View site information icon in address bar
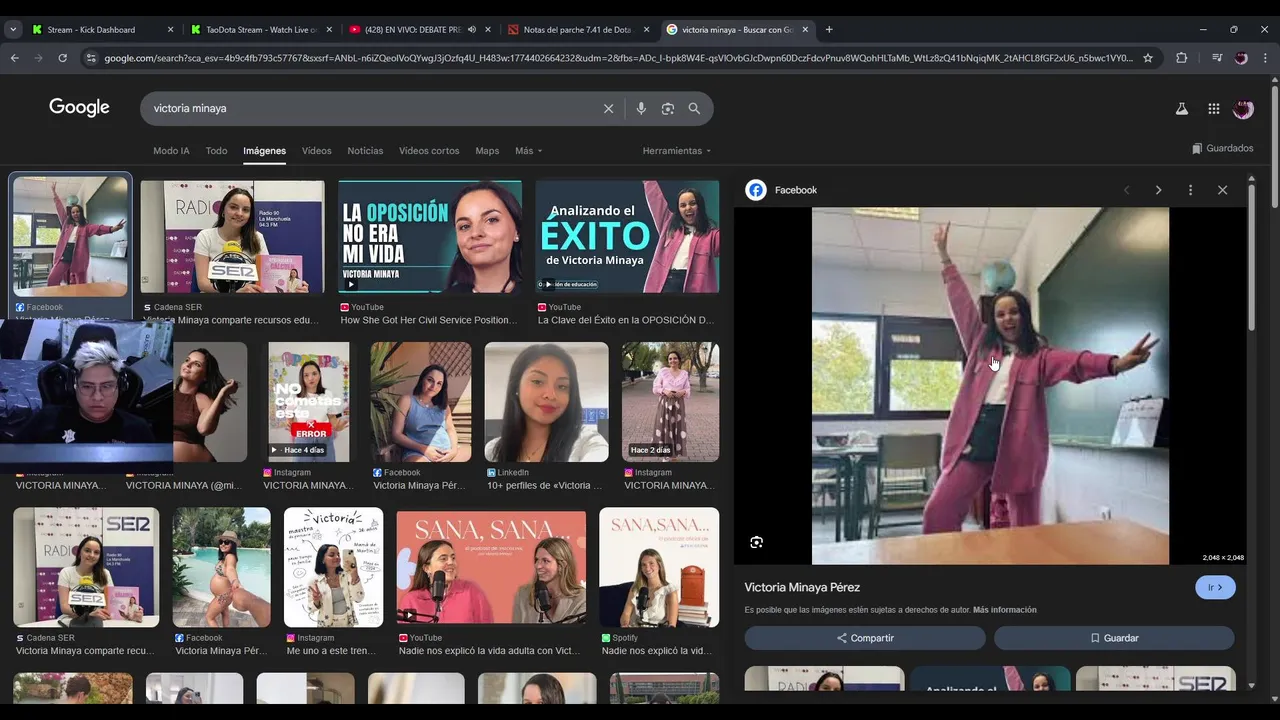 pyautogui.click(x=92, y=58)
